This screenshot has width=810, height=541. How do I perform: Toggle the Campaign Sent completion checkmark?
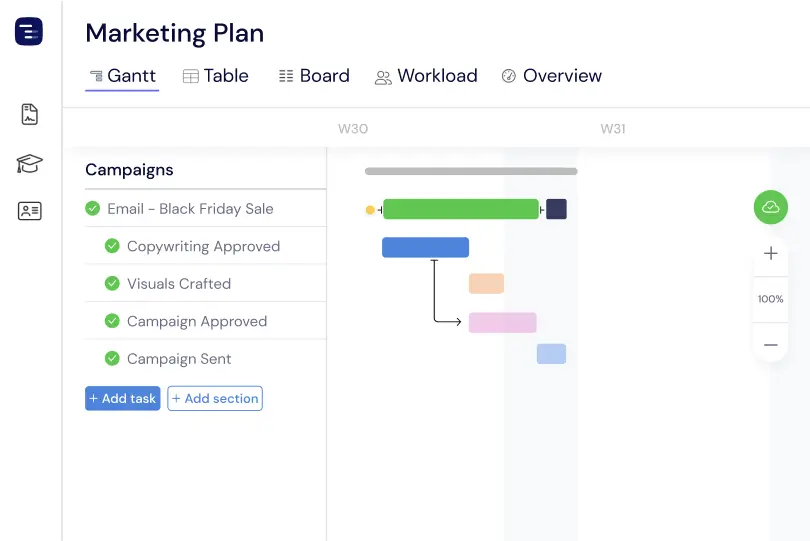click(112, 359)
